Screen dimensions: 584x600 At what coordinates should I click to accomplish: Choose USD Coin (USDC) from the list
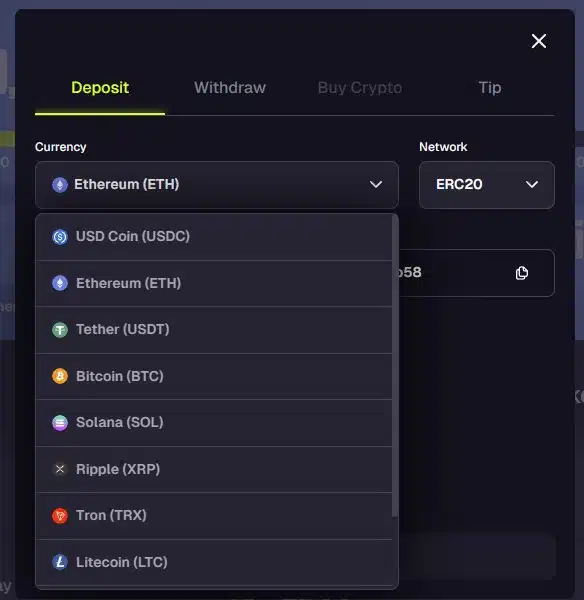pyautogui.click(x=214, y=237)
